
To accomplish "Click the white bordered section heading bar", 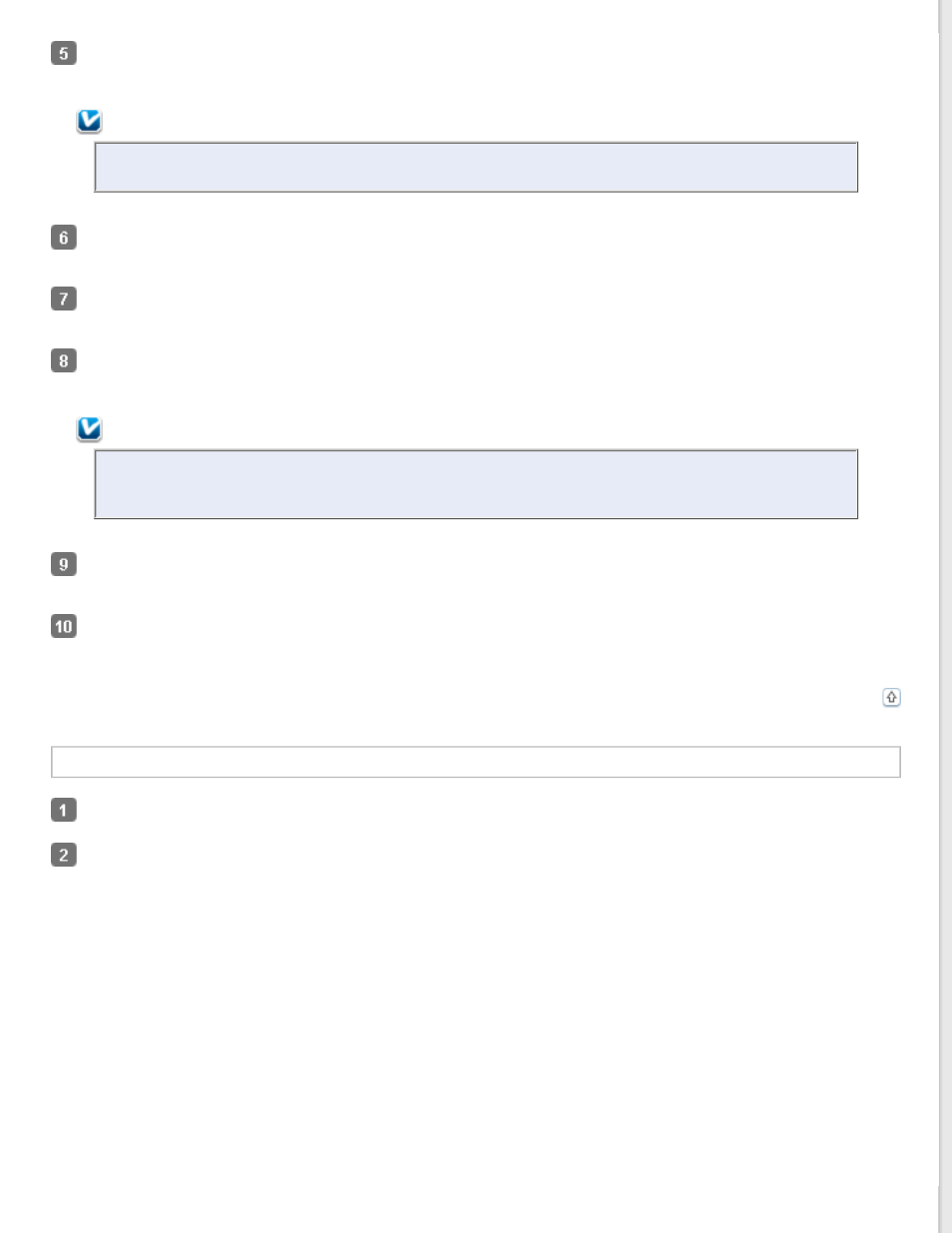I will pyautogui.click(x=476, y=762).
